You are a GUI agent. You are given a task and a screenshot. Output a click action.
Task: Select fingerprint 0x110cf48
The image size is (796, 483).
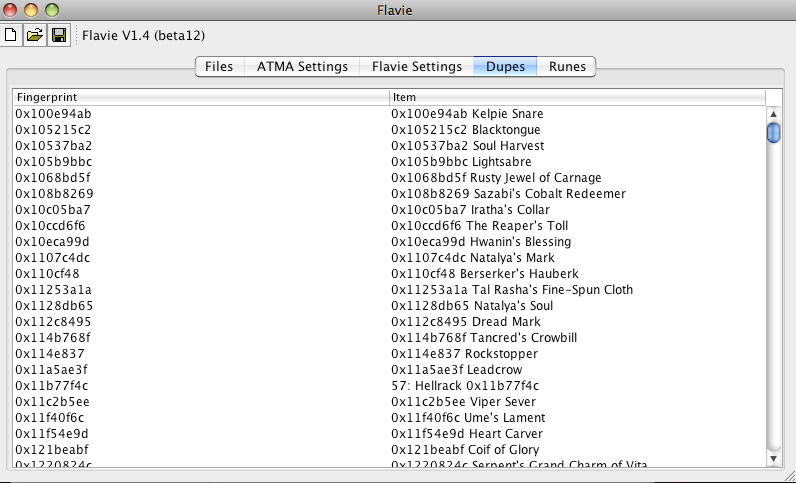(x=47, y=274)
